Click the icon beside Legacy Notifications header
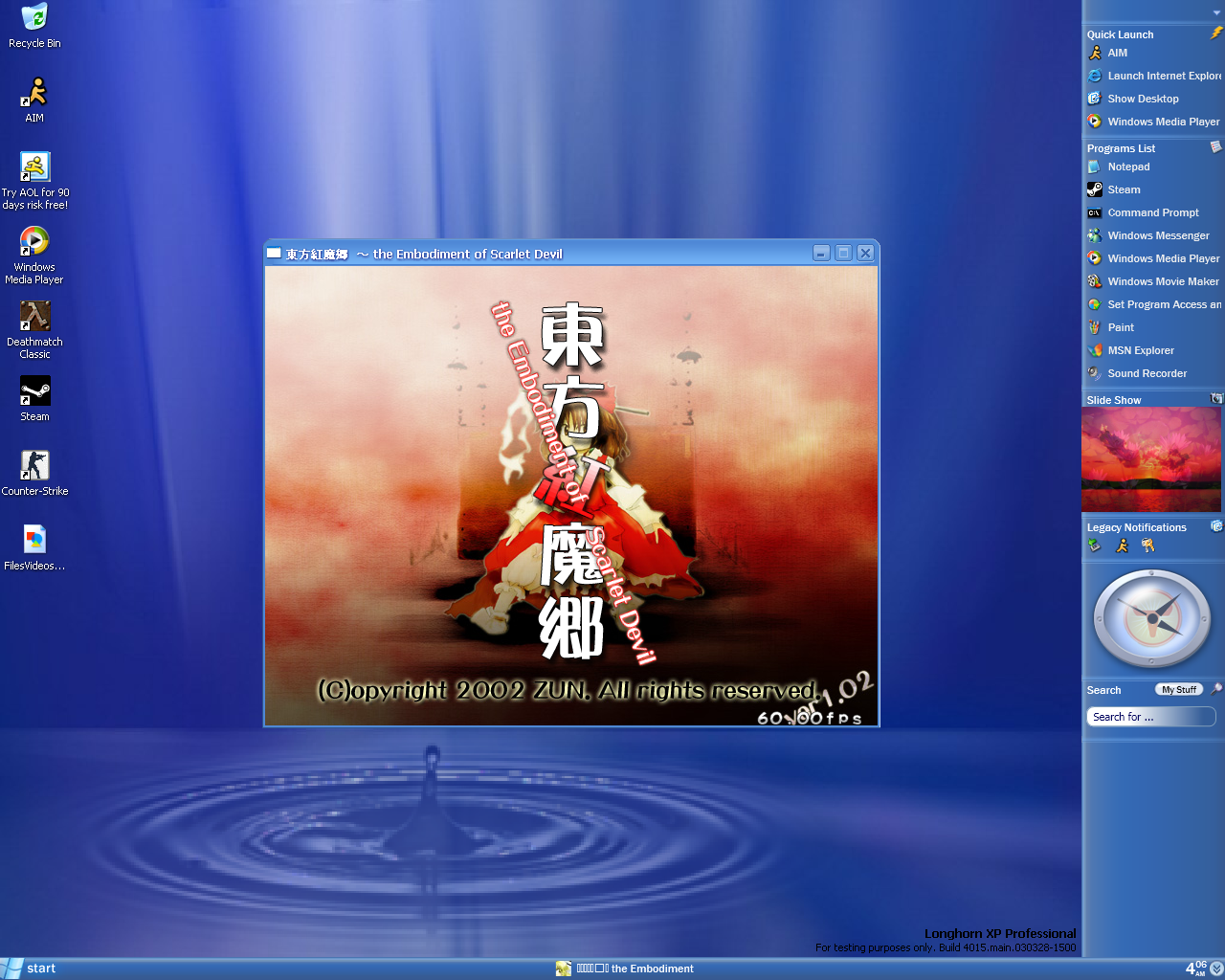Viewport: 1225px width, 980px height. (x=1216, y=526)
